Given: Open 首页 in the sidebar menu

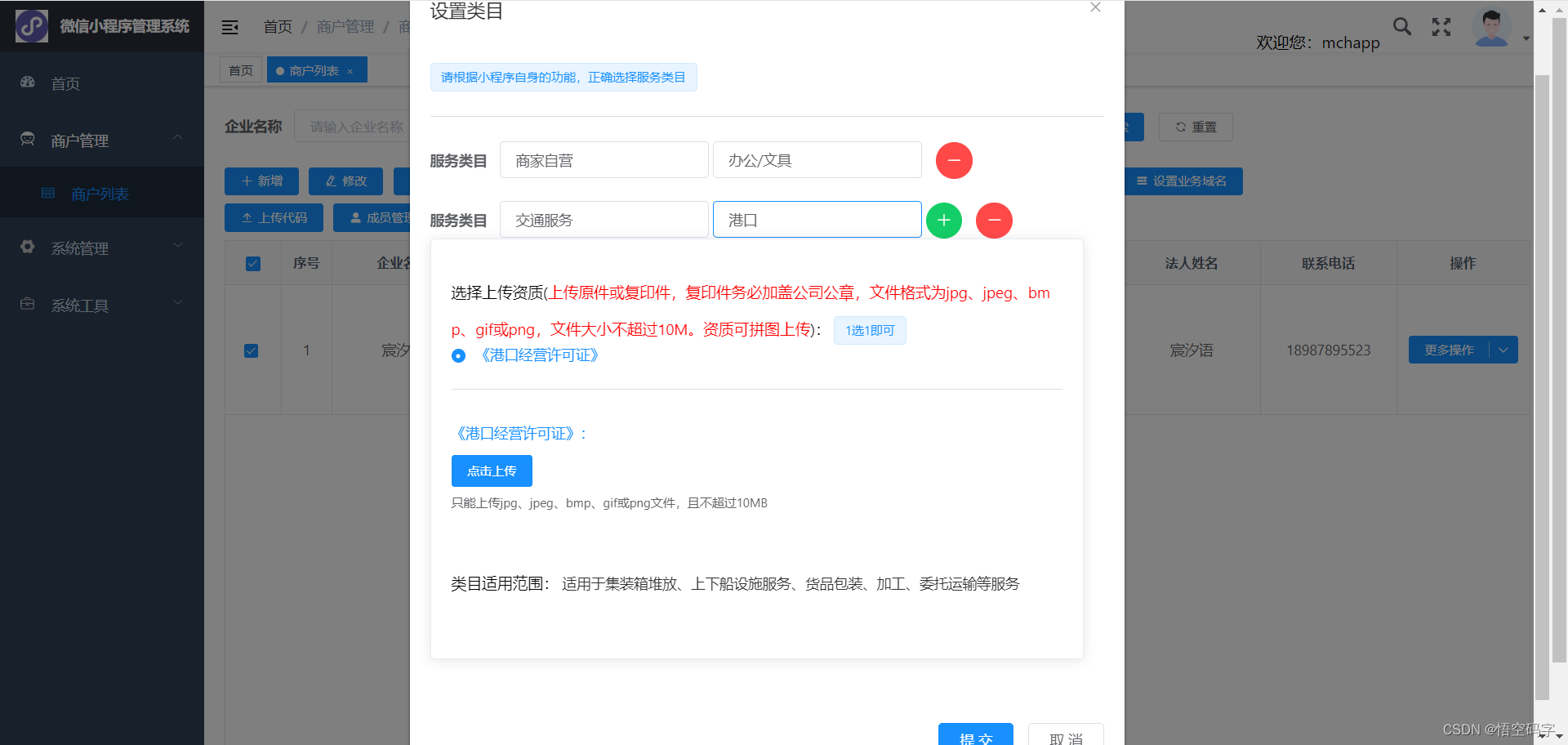Looking at the screenshot, I should 102,83.
